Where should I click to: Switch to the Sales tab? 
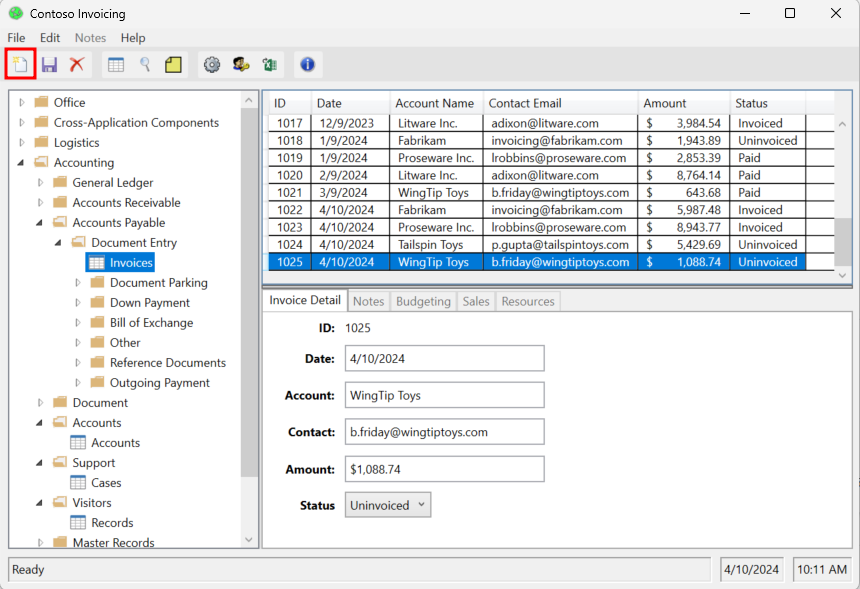[476, 301]
